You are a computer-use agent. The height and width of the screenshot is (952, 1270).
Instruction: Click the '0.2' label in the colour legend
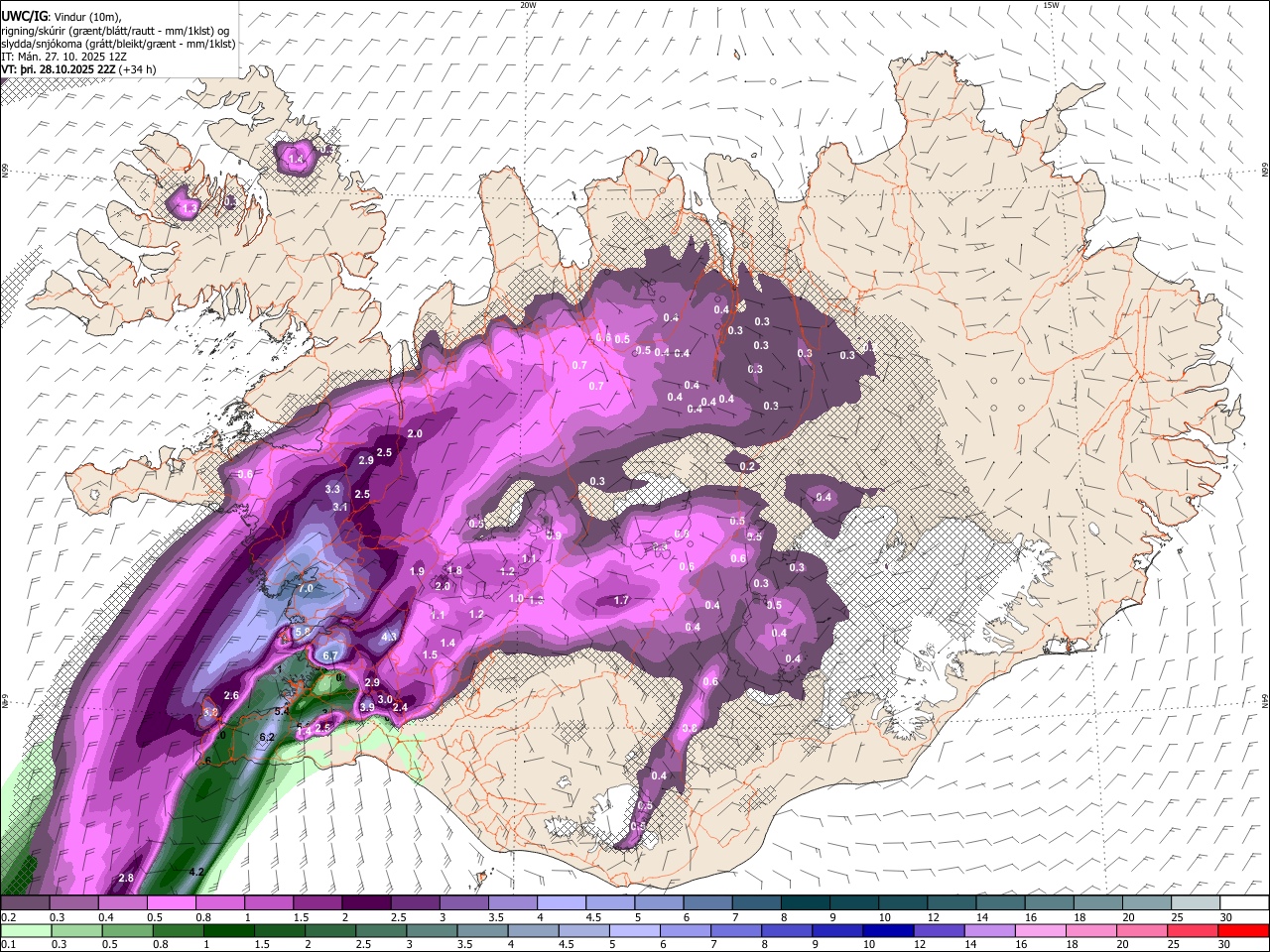pos(7,917)
